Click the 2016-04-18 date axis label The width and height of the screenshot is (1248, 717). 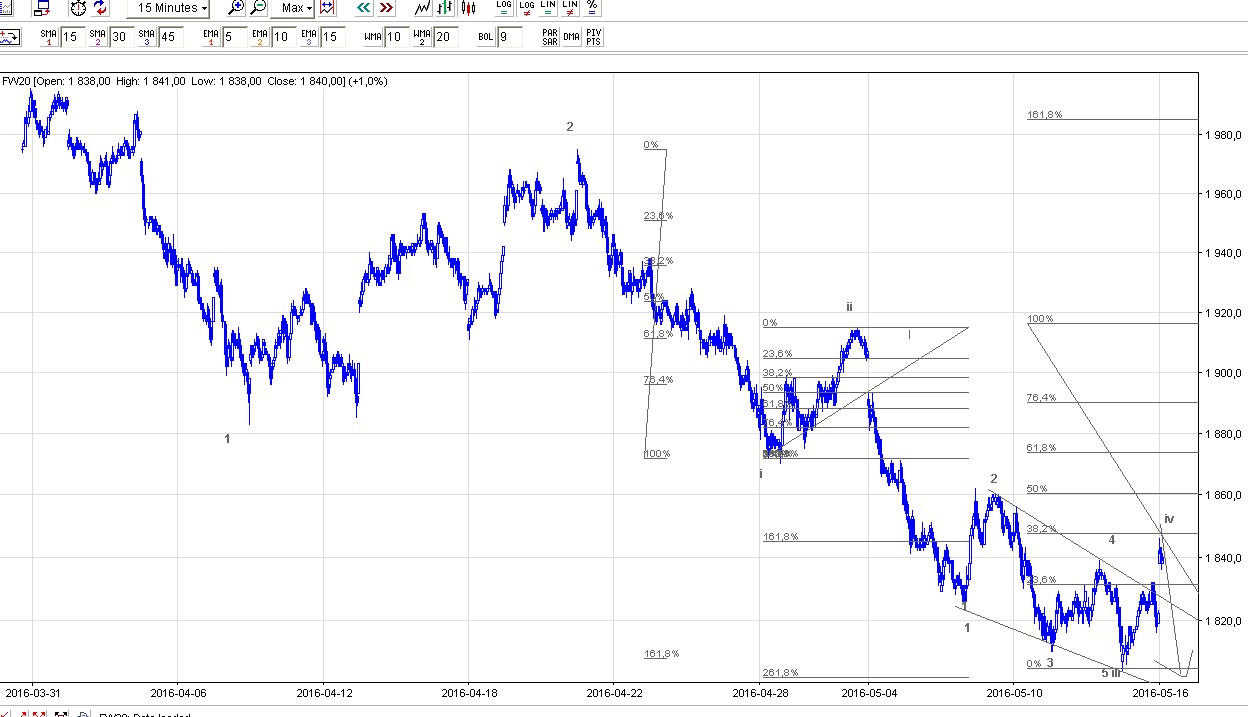pyautogui.click(x=468, y=691)
